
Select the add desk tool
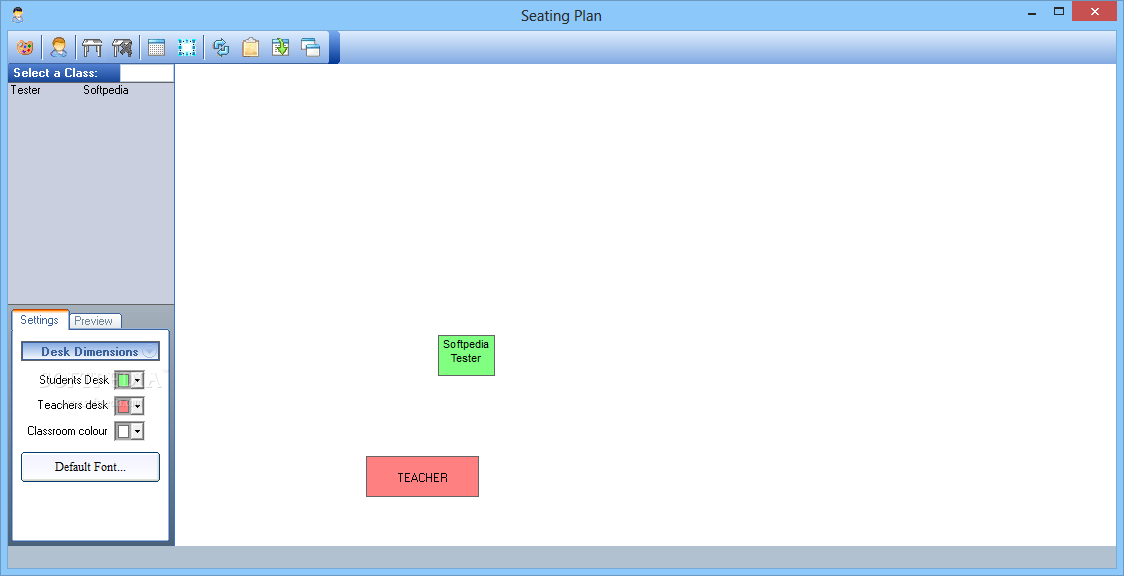[x=92, y=48]
